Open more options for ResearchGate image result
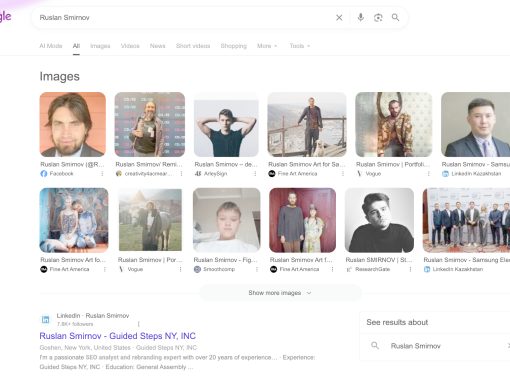 pyautogui.click(x=410, y=269)
